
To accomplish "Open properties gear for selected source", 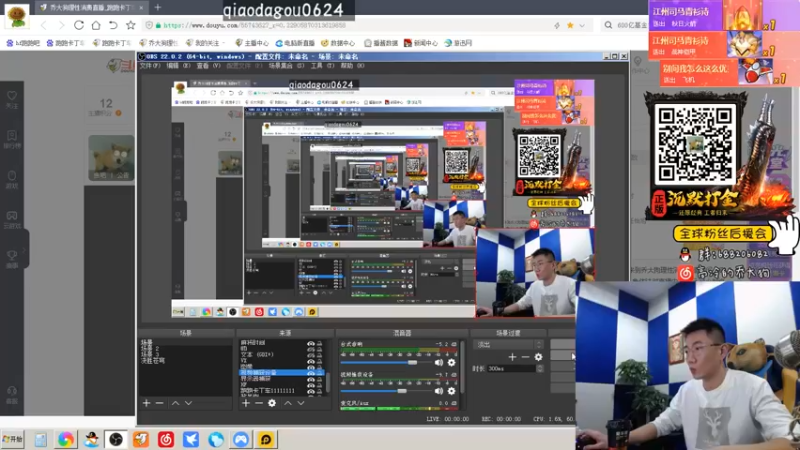I will pos(272,403).
